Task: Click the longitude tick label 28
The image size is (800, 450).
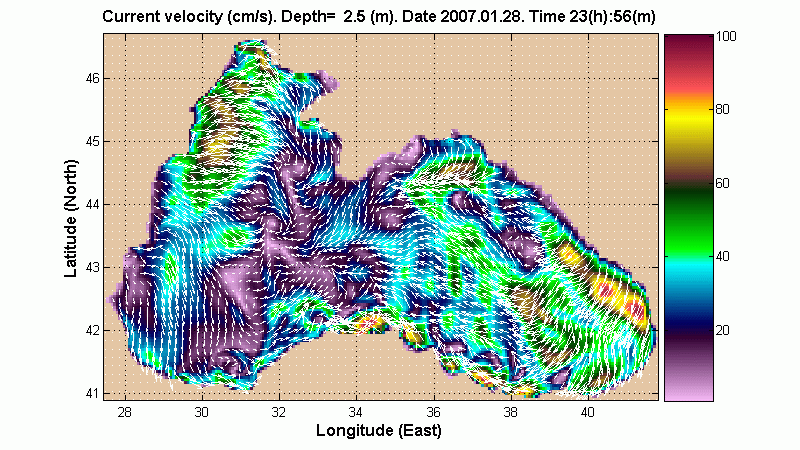Action: point(124,412)
